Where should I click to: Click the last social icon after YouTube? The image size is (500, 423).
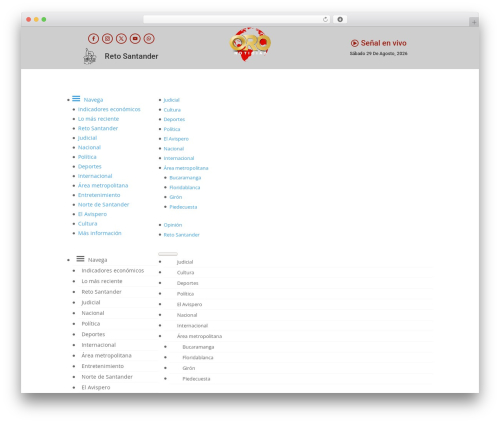click(x=149, y=39)
